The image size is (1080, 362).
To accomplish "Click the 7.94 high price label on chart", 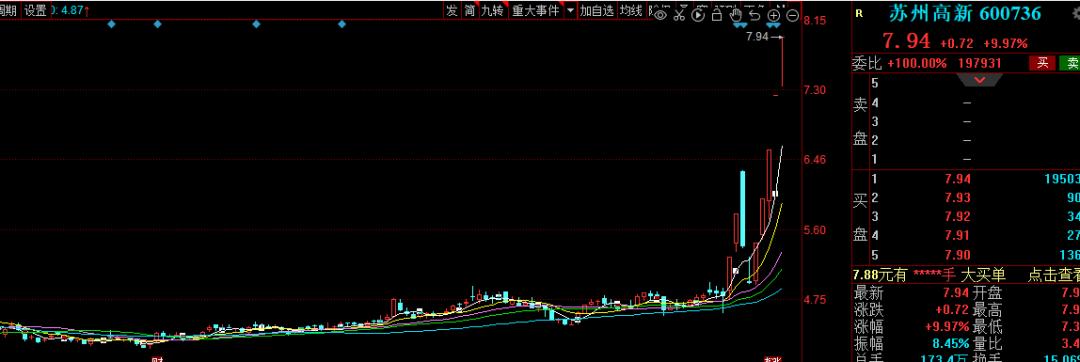I will point(757,36).
